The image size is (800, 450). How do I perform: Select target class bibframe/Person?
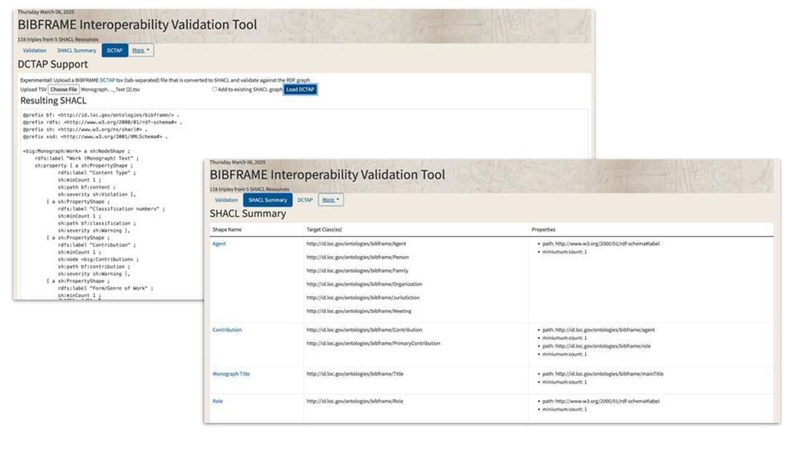click(358, 257)
